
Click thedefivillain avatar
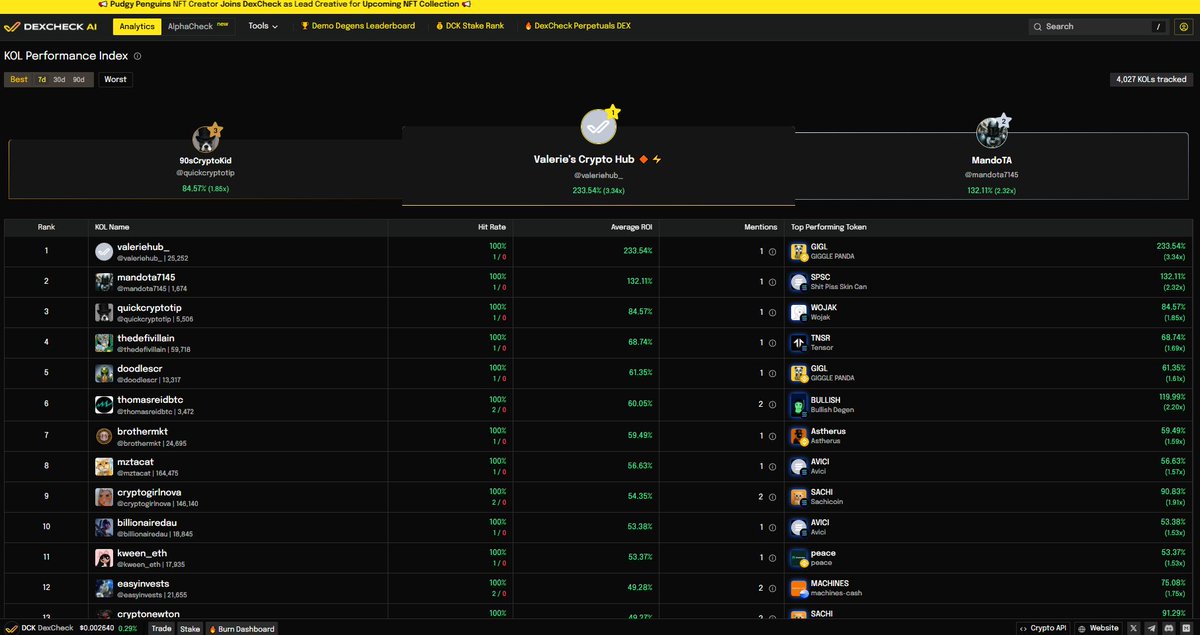[104, 343]
